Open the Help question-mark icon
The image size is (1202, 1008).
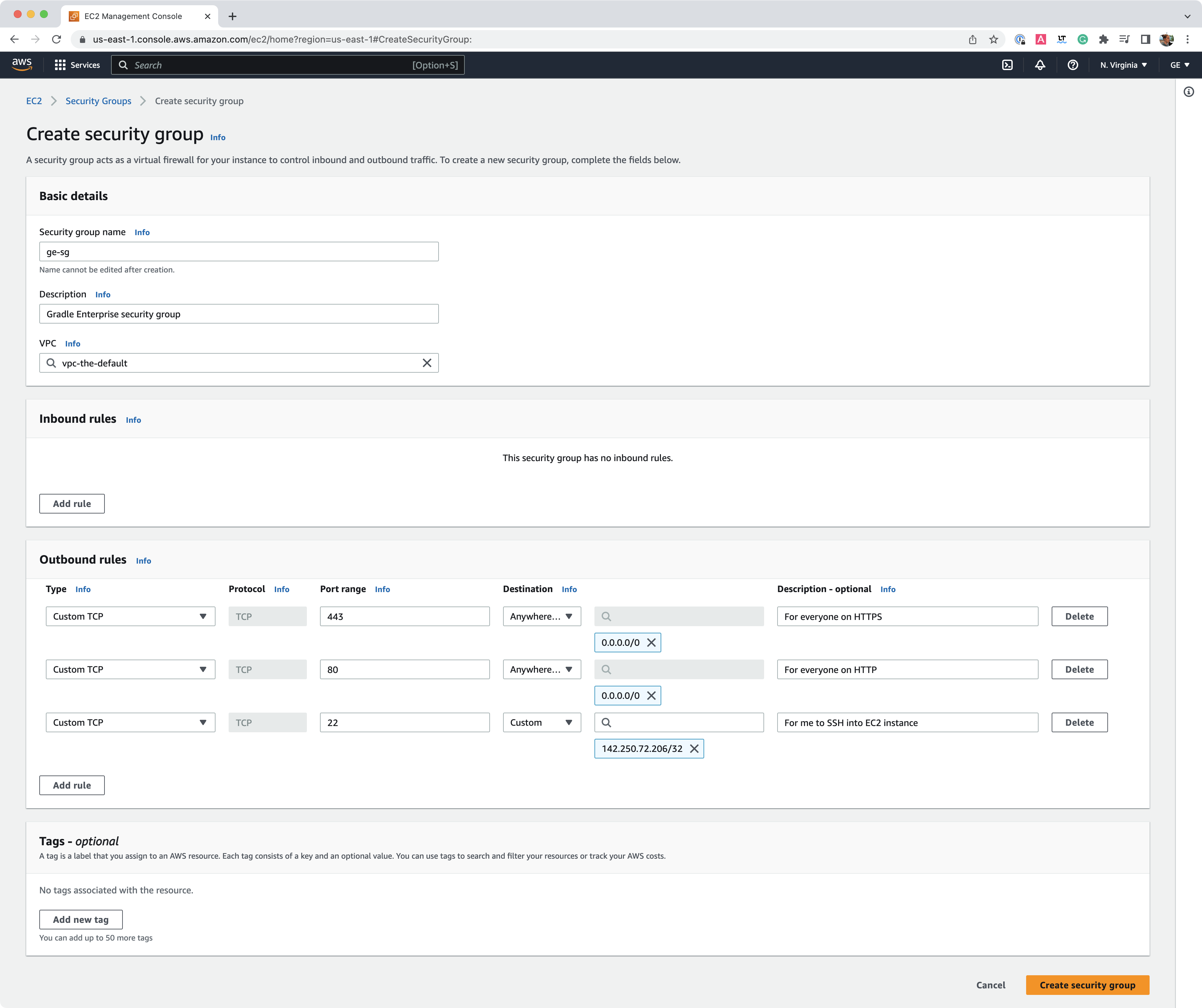tap(1073, 65)
